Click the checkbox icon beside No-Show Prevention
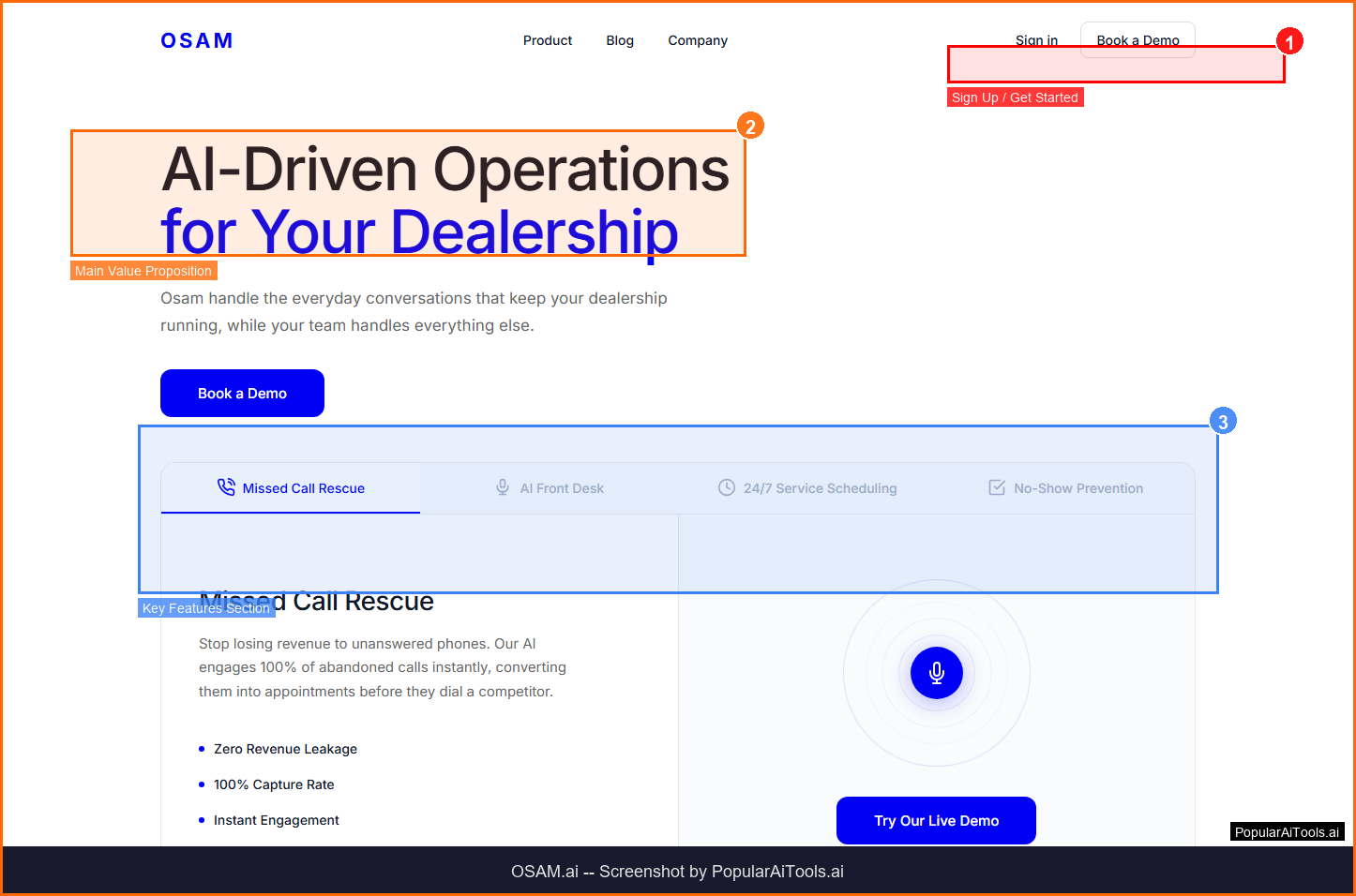Image resolution: width=1356 pixels, height=896 pixels. click(997, 487)
